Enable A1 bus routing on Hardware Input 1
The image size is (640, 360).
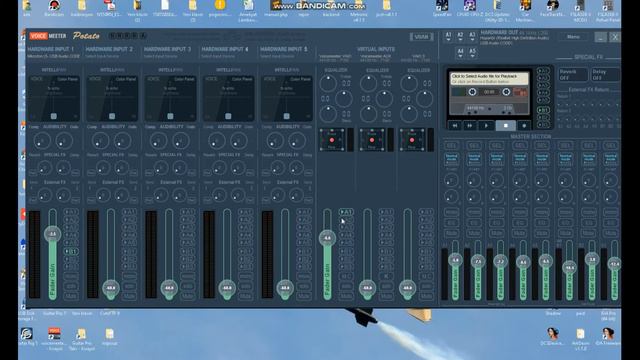point(71,212)
